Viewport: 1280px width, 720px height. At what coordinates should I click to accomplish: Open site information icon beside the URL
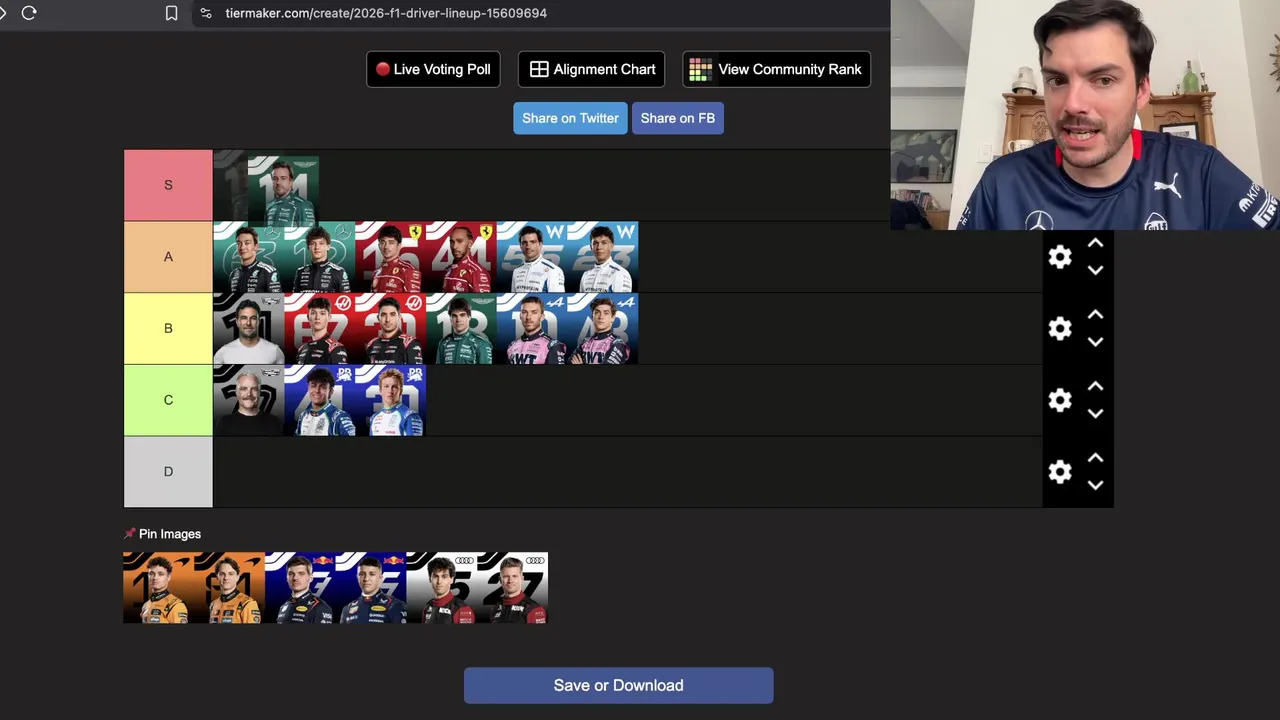click(205, 13)
